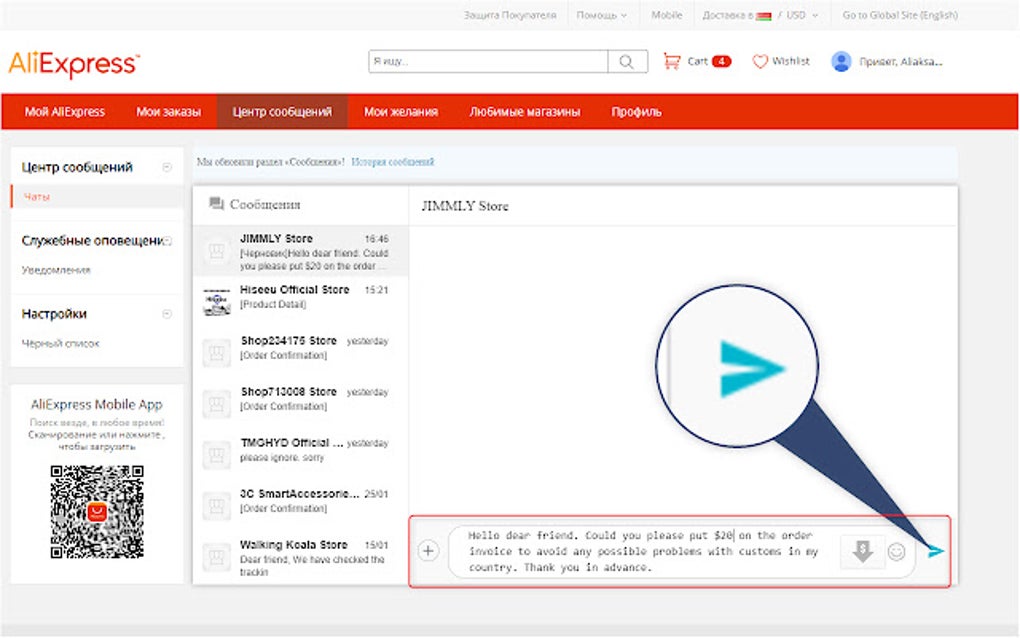
Task: Open the Мои заказы tab
Action: coord(168,112)
